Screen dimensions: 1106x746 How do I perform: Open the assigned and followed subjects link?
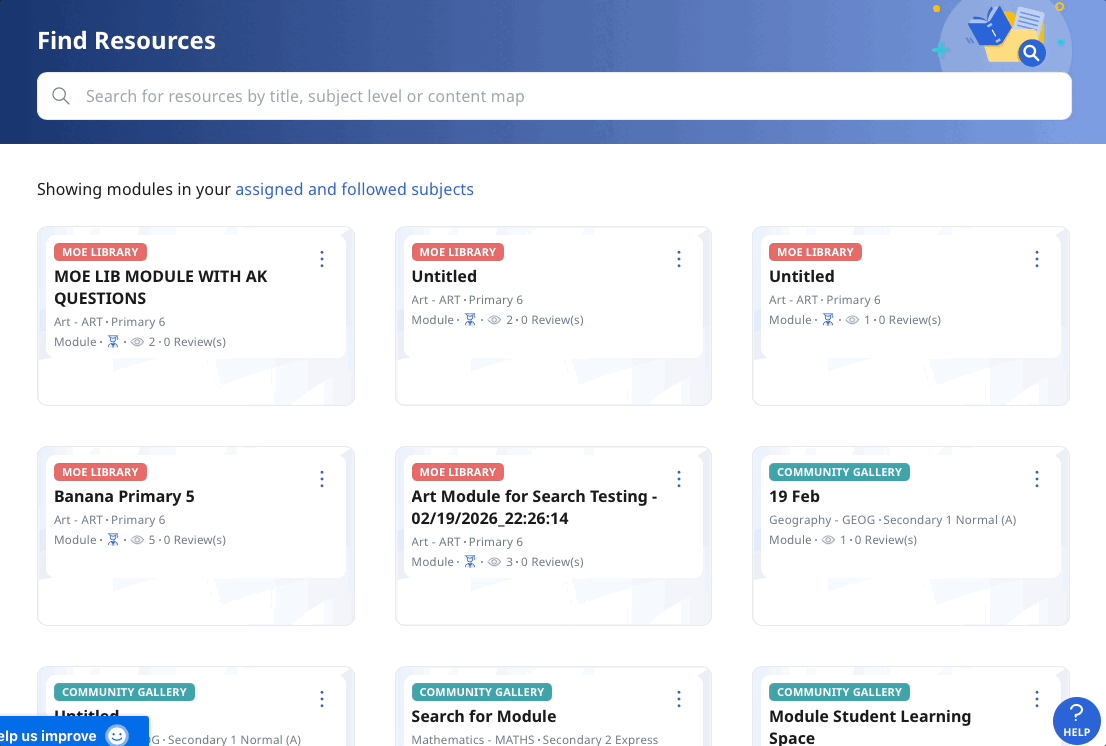tap(354, 188)
